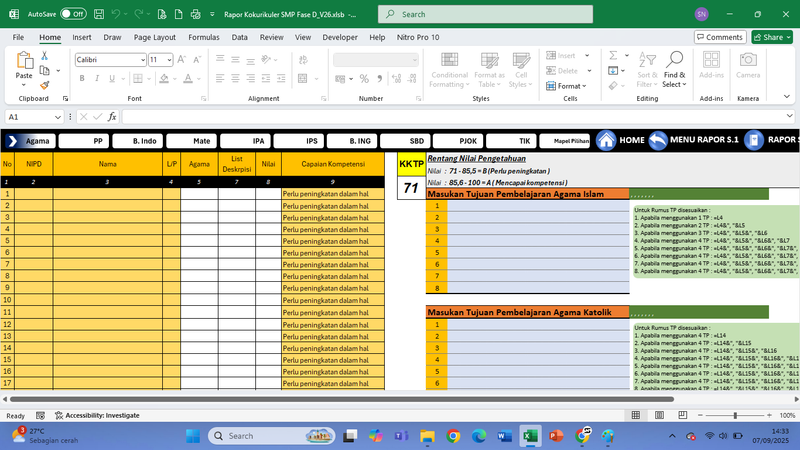Click the HOME house icon in sheet

606,141
